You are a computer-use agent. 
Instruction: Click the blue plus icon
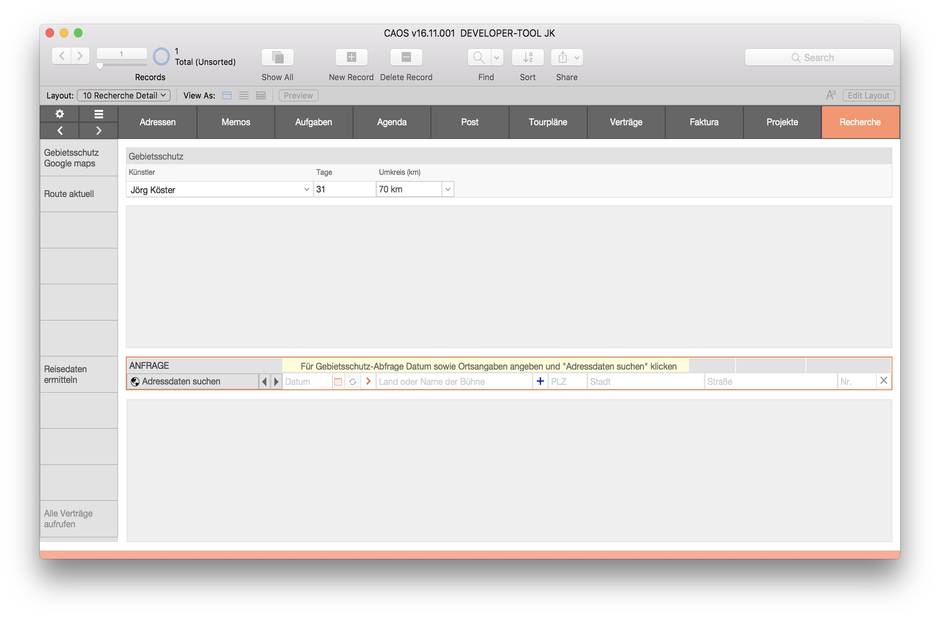(x=540, y=381)
